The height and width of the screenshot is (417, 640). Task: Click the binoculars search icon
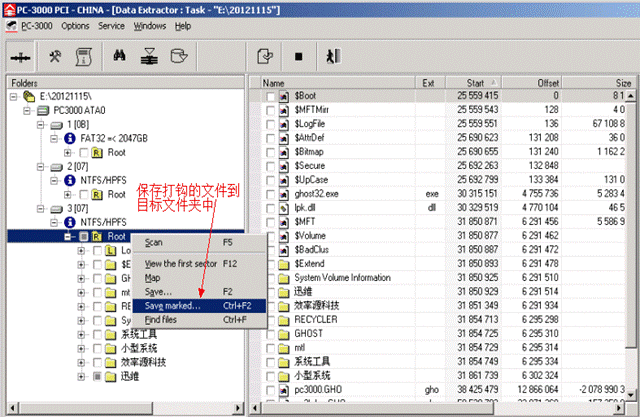click(x=119, y=55)
